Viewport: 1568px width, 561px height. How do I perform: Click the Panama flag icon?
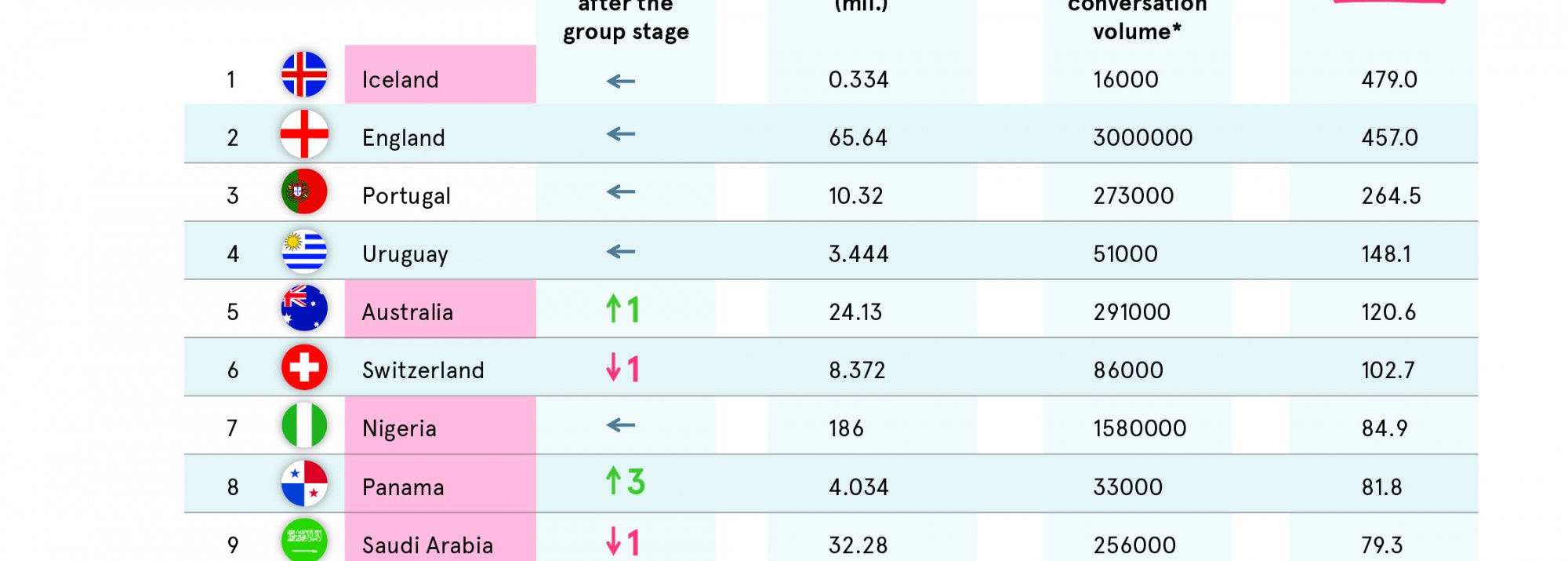click(x=304, y=483)
